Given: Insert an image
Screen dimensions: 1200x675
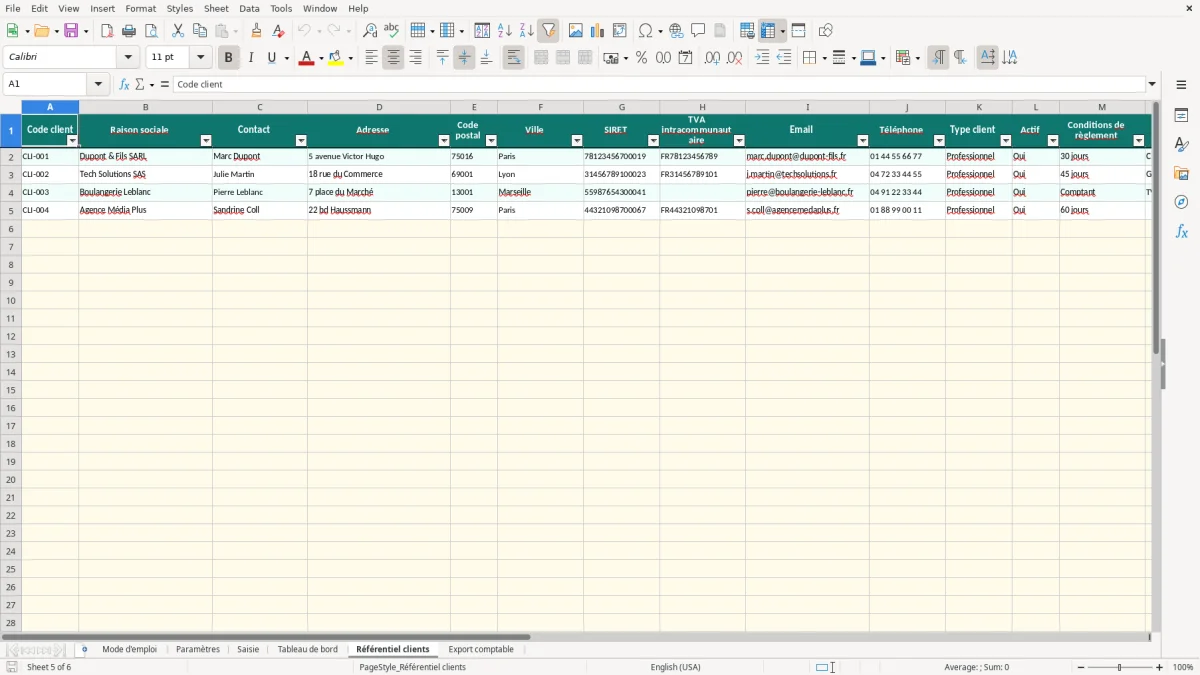Looking at the screenshot, I should [x=576, y=31].
